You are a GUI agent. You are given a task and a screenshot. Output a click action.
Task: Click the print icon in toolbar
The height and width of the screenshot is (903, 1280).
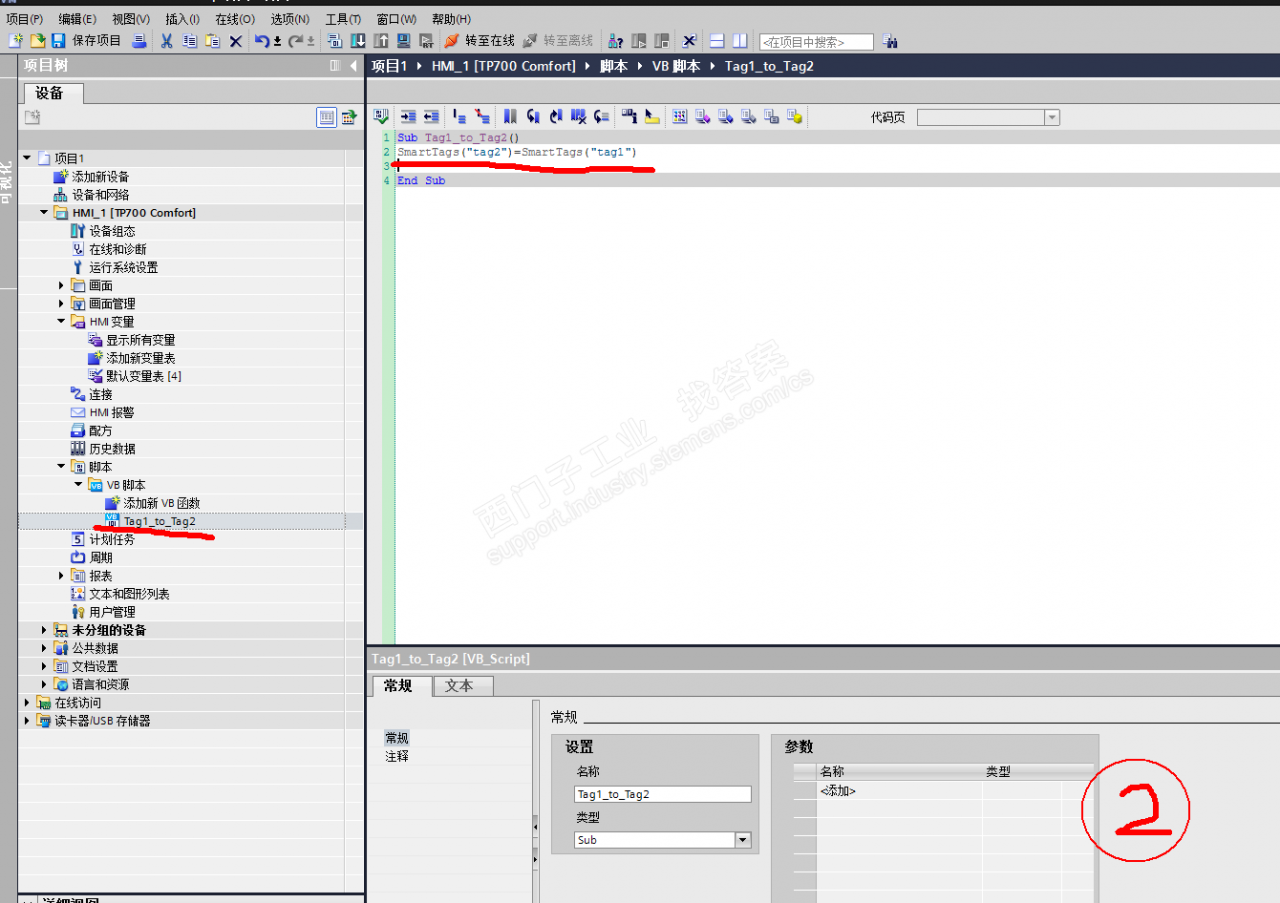tap(139, 41)
